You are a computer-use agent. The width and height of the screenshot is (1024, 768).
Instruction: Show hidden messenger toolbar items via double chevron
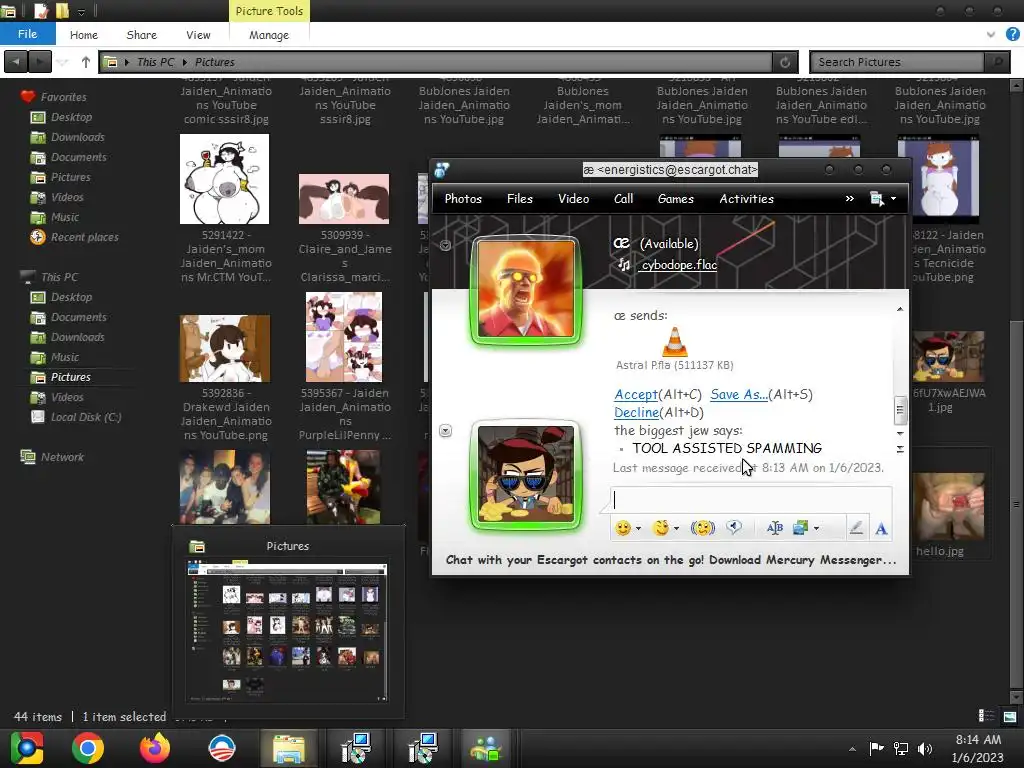point(850,199)
